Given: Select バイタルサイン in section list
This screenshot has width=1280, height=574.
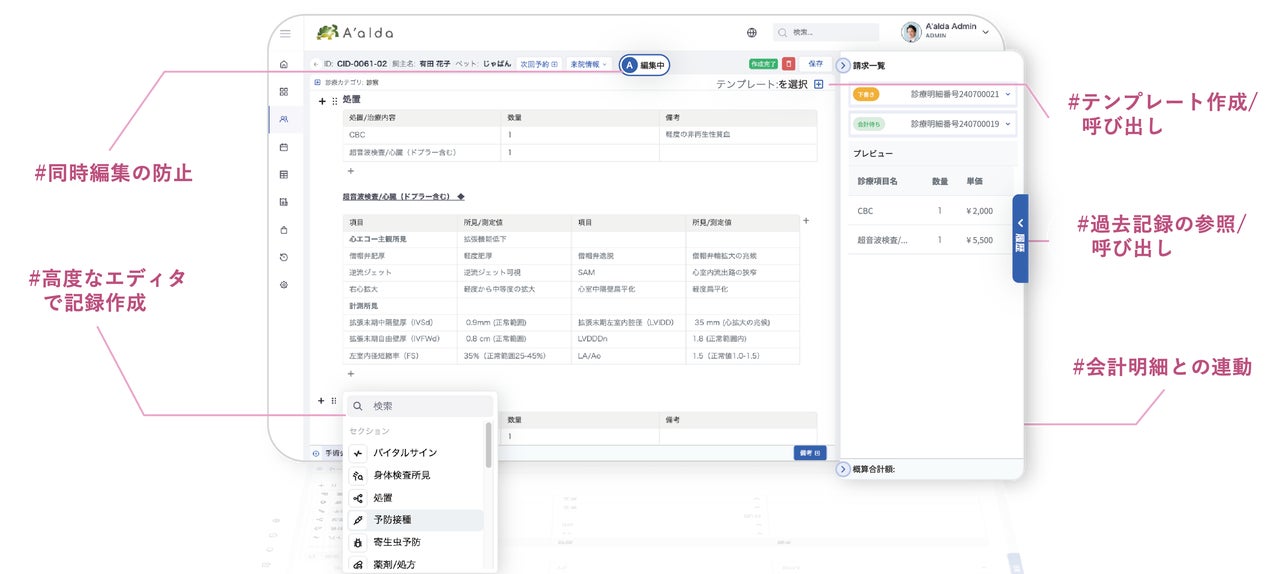Looking at the screenshot, I should (x=415, y=453).
